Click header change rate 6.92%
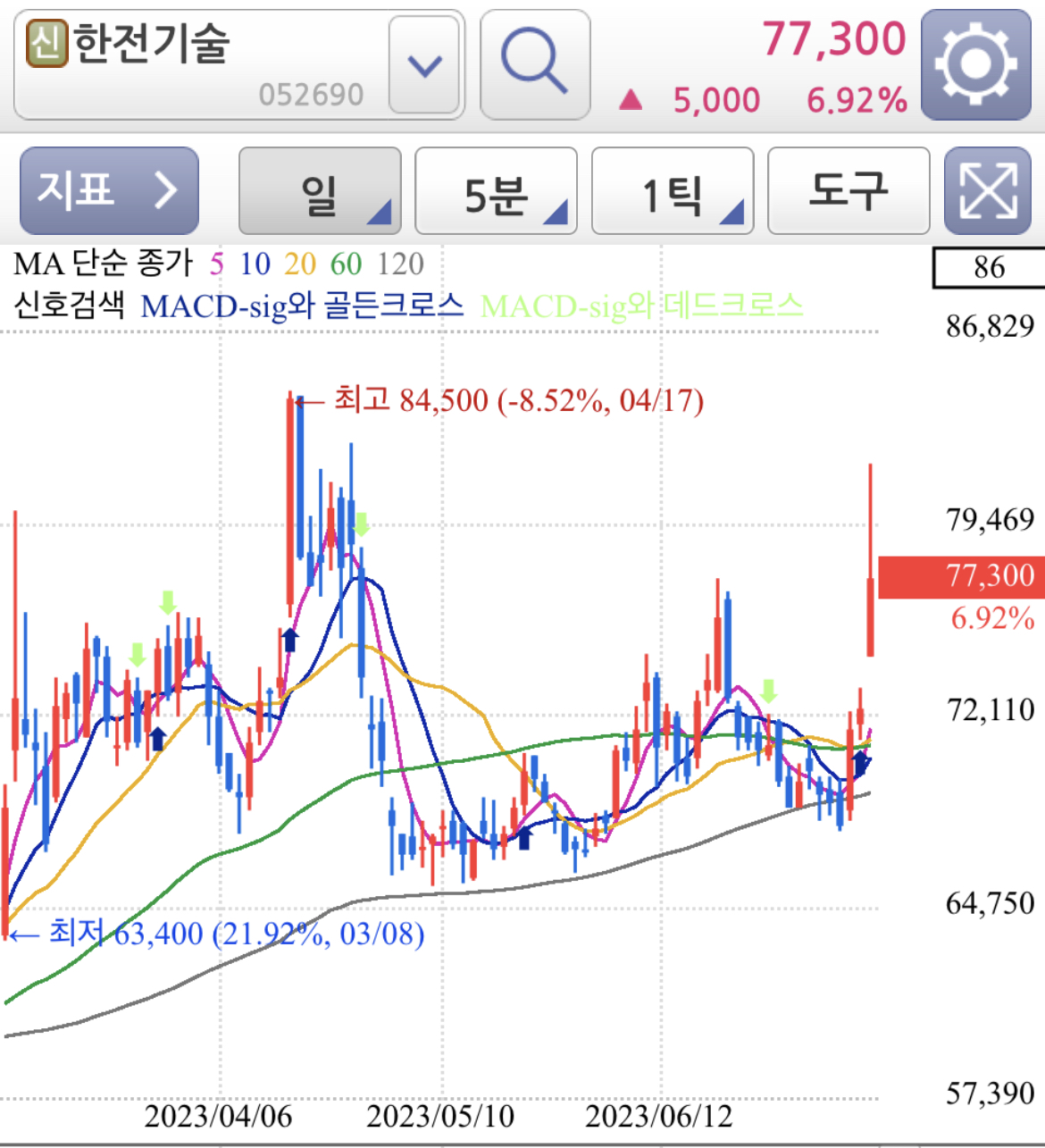The width and height of the screenshot is (1045, 1148). click(x=857, y=100)
